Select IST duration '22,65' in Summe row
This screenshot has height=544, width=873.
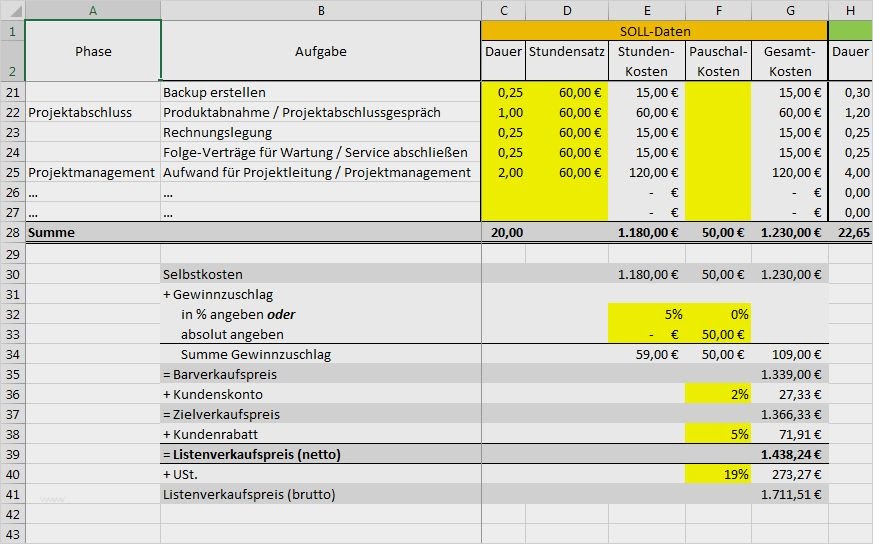pos(851,232)
